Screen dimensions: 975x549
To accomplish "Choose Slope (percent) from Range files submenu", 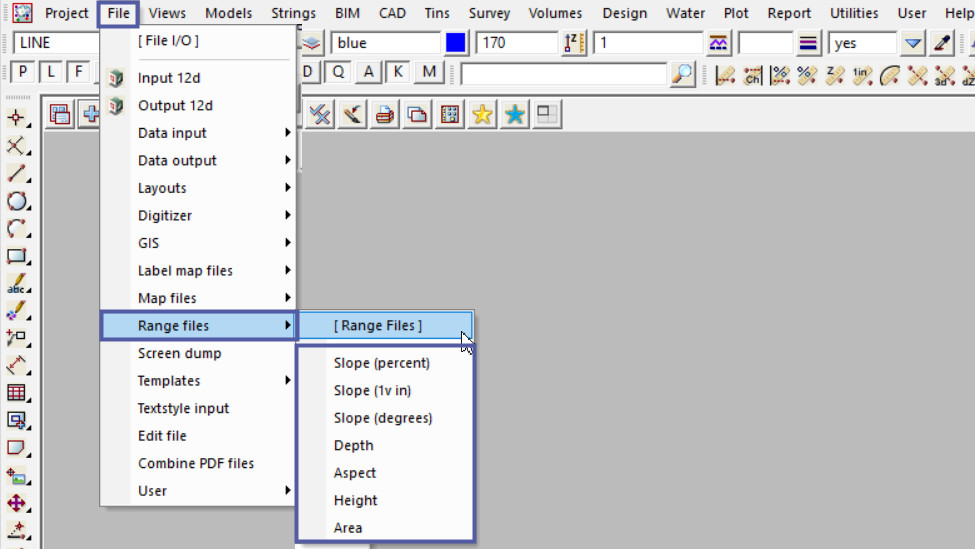I will pos(382,363).
